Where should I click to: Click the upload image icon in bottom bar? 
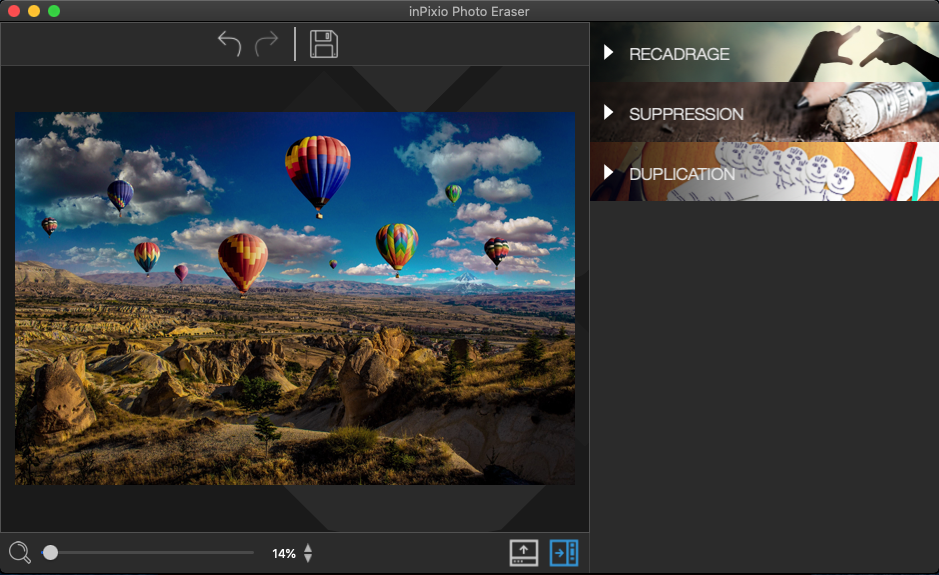[x=524, y=552]
